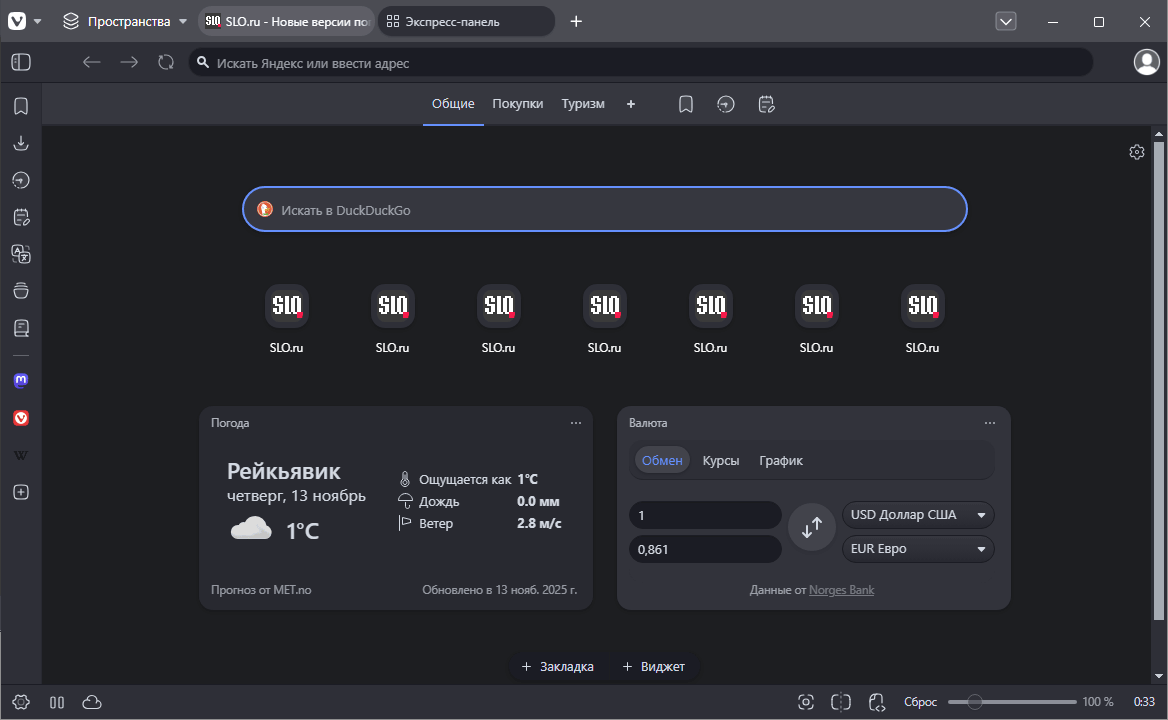
Task: Add a new bookmark with Закладка button
Action: (x=557, y=666)
